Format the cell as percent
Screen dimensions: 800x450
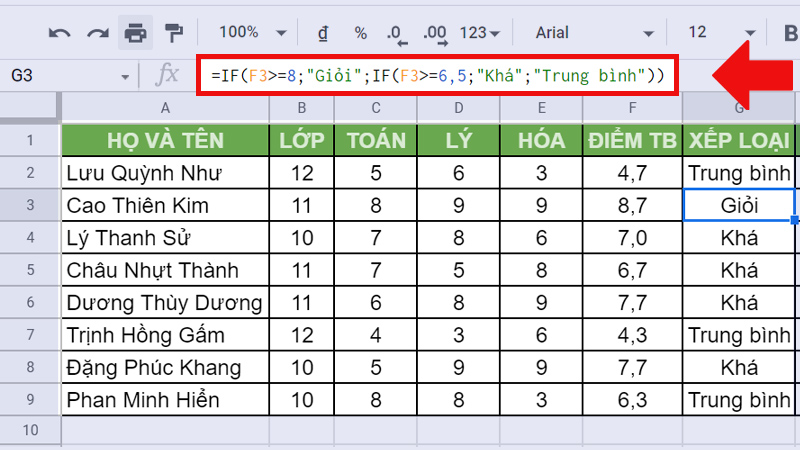click(x=360, y=33)
